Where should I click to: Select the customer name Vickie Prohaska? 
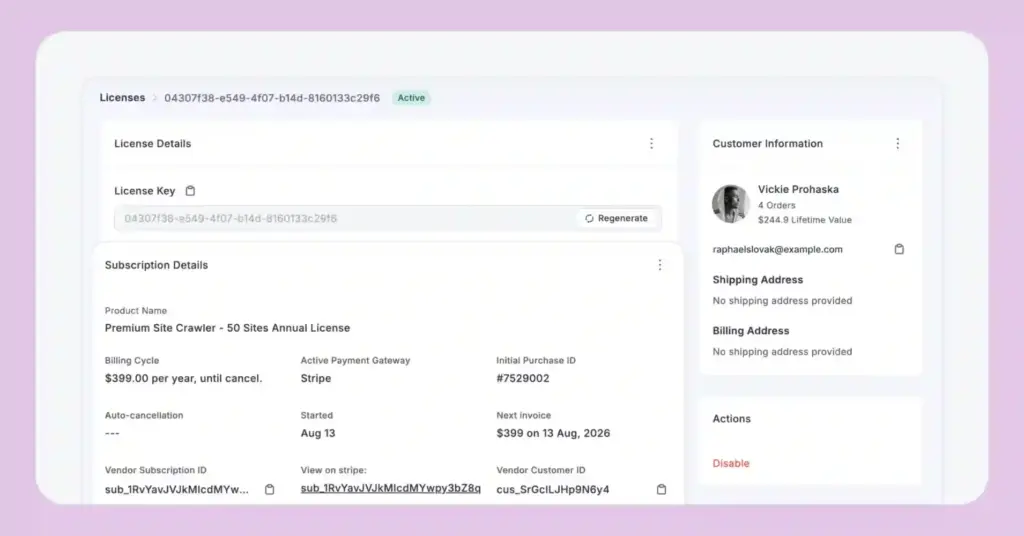pyautogui.click(x=798, y=189)
